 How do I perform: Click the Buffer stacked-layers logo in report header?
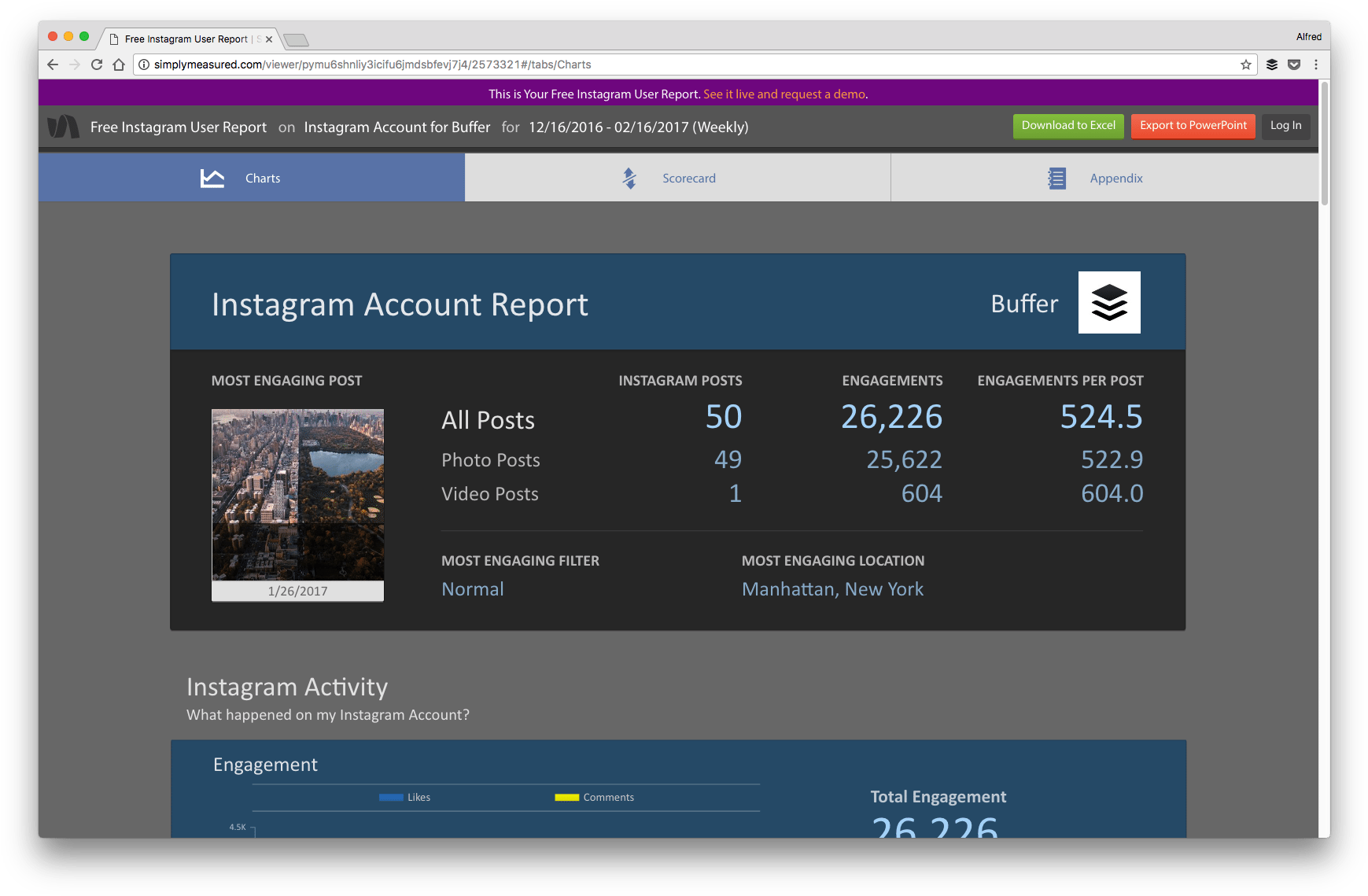(x=1109, y=303)
